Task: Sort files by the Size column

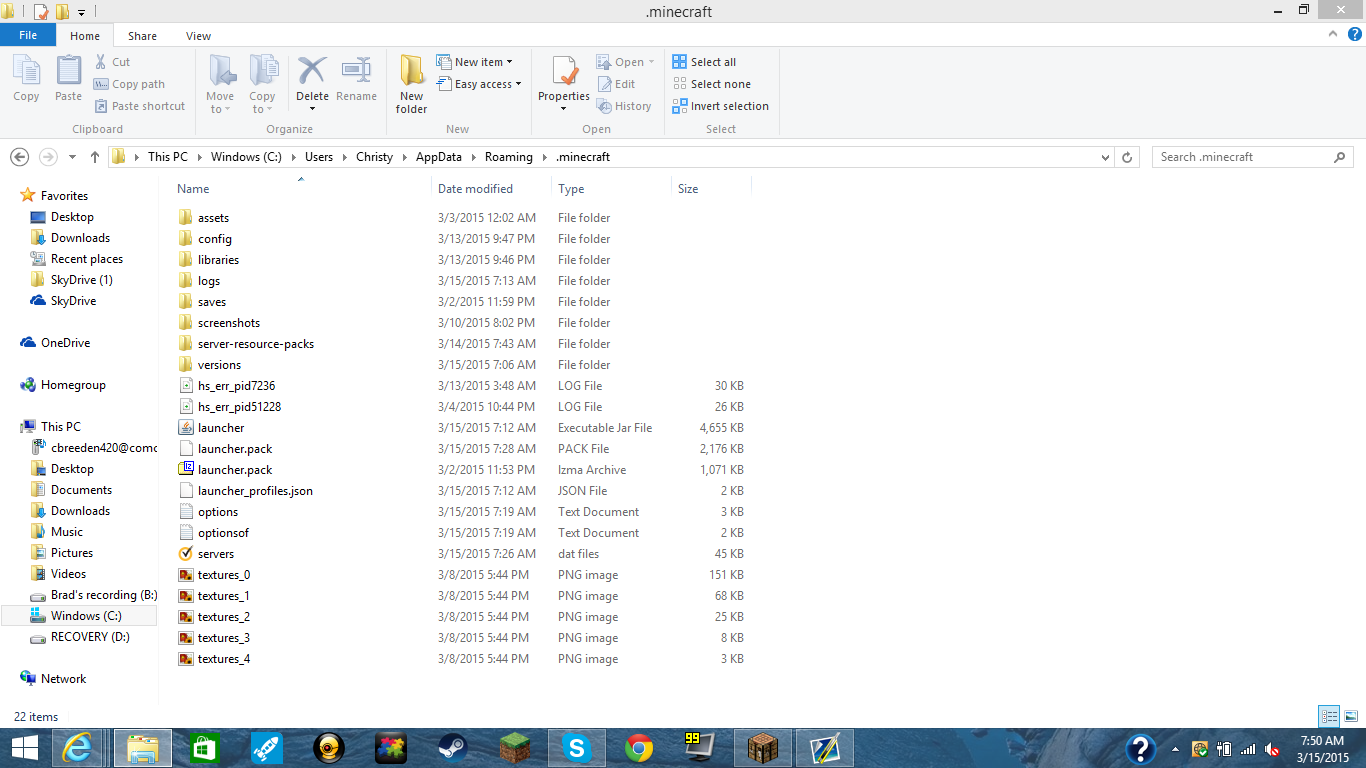Action: coord(711,188)
